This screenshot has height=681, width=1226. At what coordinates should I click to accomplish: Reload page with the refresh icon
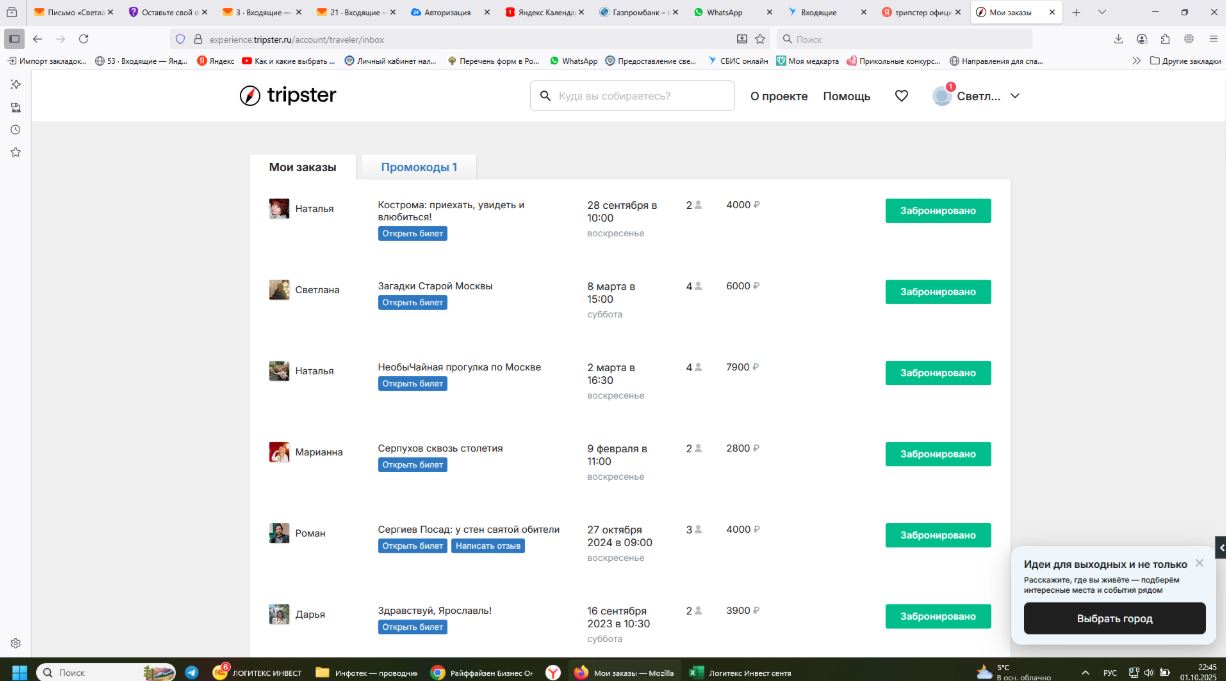83,39
